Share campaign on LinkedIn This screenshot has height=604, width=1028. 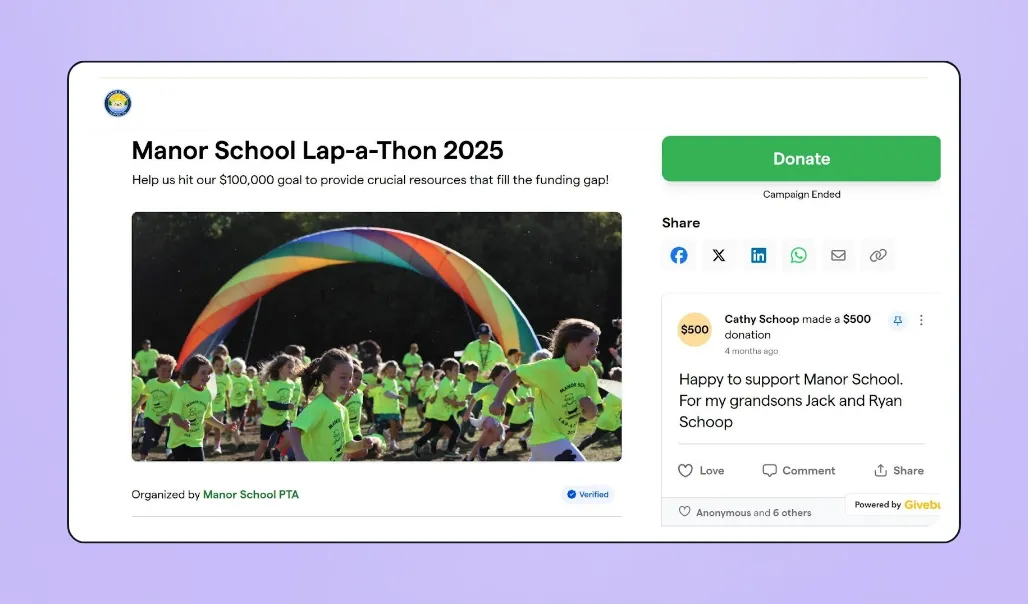click(759, 255)
